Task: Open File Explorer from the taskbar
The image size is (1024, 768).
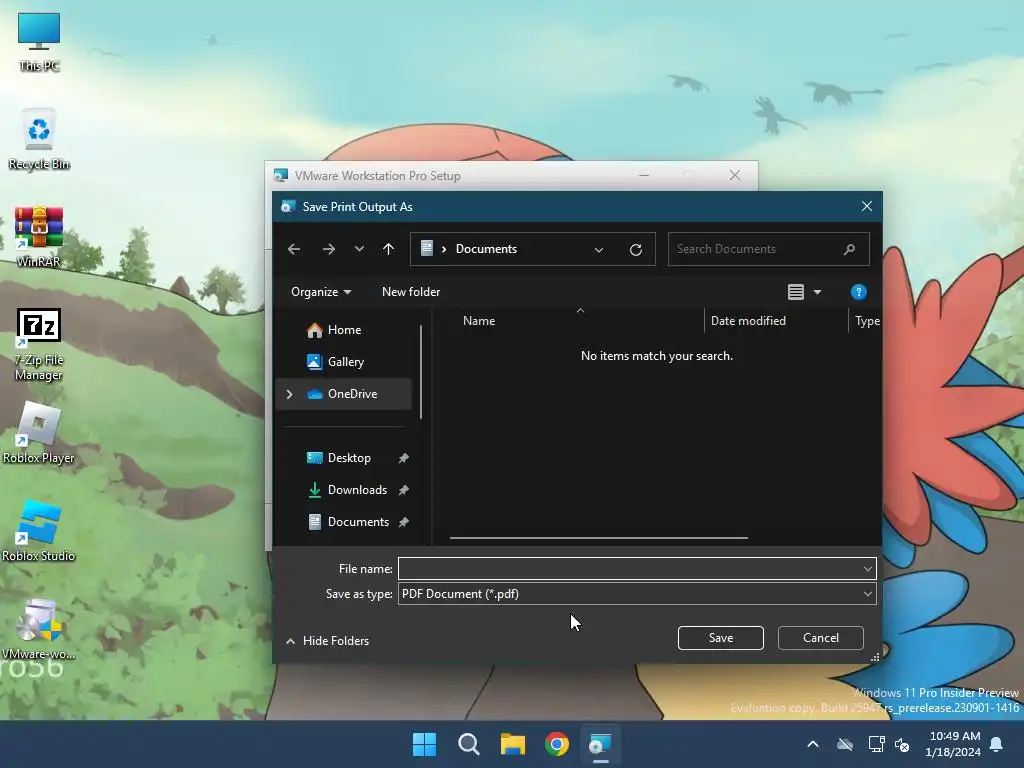Action: pyautogui.click(x=513, y=744)
